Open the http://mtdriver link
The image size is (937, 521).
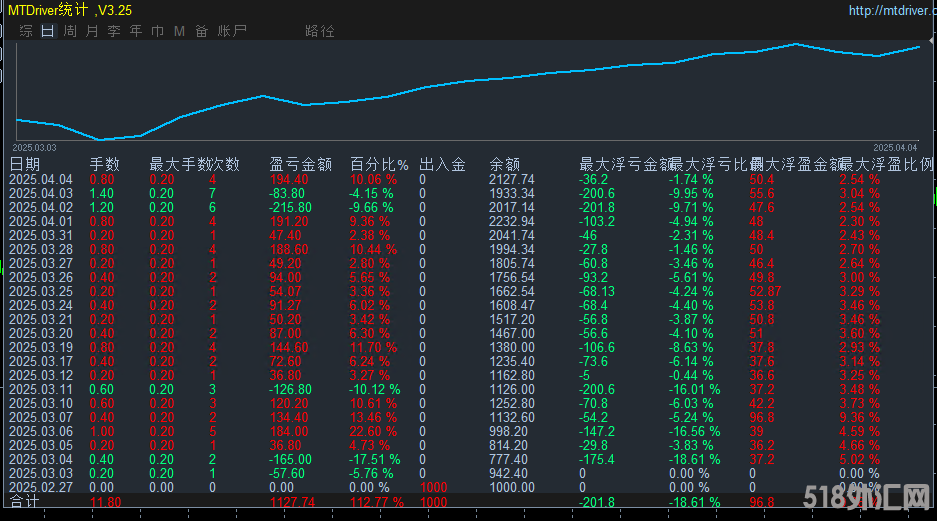click(892, 11)
